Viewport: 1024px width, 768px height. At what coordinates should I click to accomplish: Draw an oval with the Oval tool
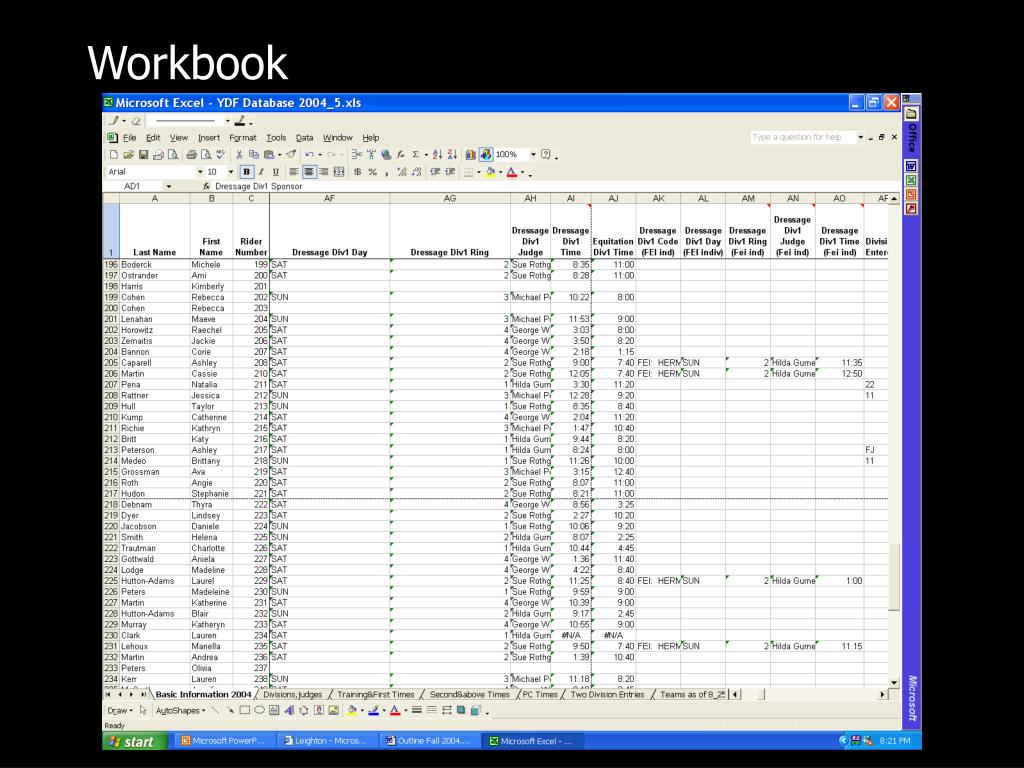point(259,711)
